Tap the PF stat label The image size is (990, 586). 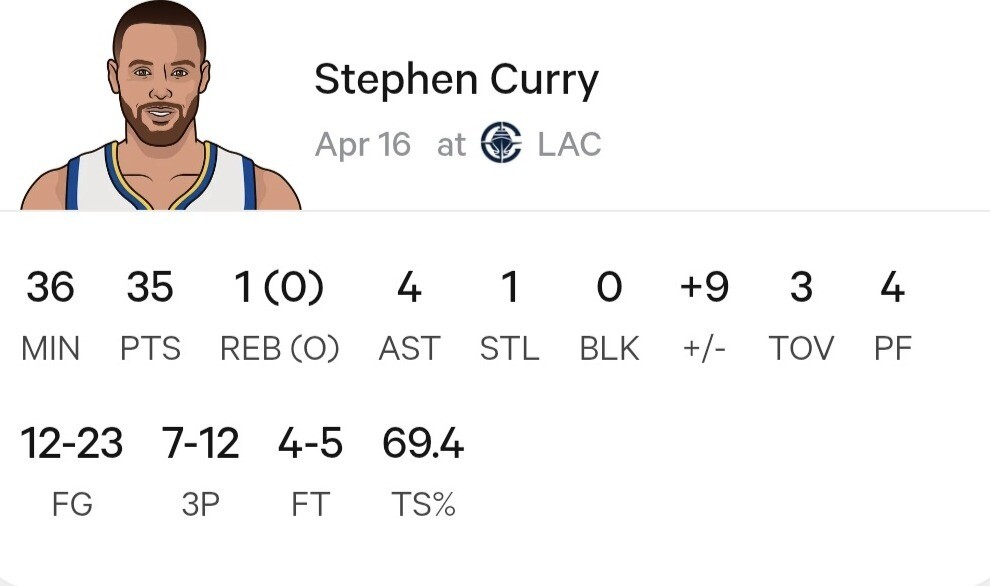click(892, 349)
